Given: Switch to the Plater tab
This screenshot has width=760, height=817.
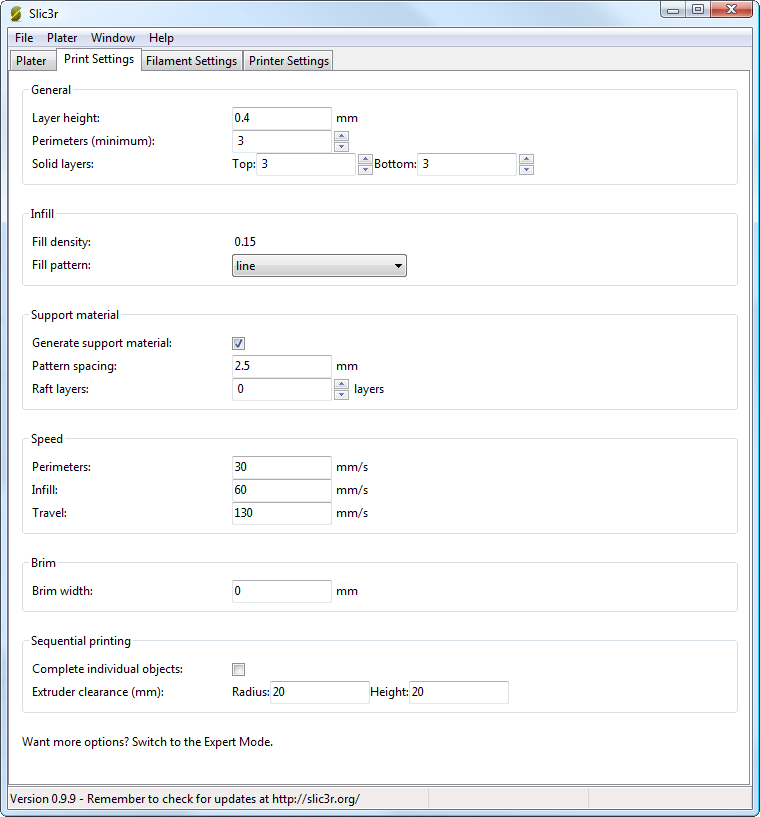Looking at the screenshot, I should click(31, 60).
